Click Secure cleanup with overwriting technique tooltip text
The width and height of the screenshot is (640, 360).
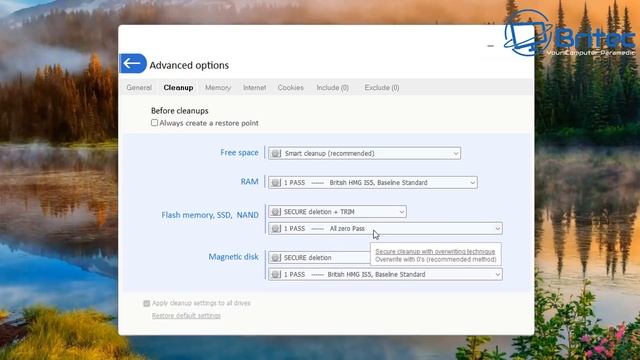[435, 251]
